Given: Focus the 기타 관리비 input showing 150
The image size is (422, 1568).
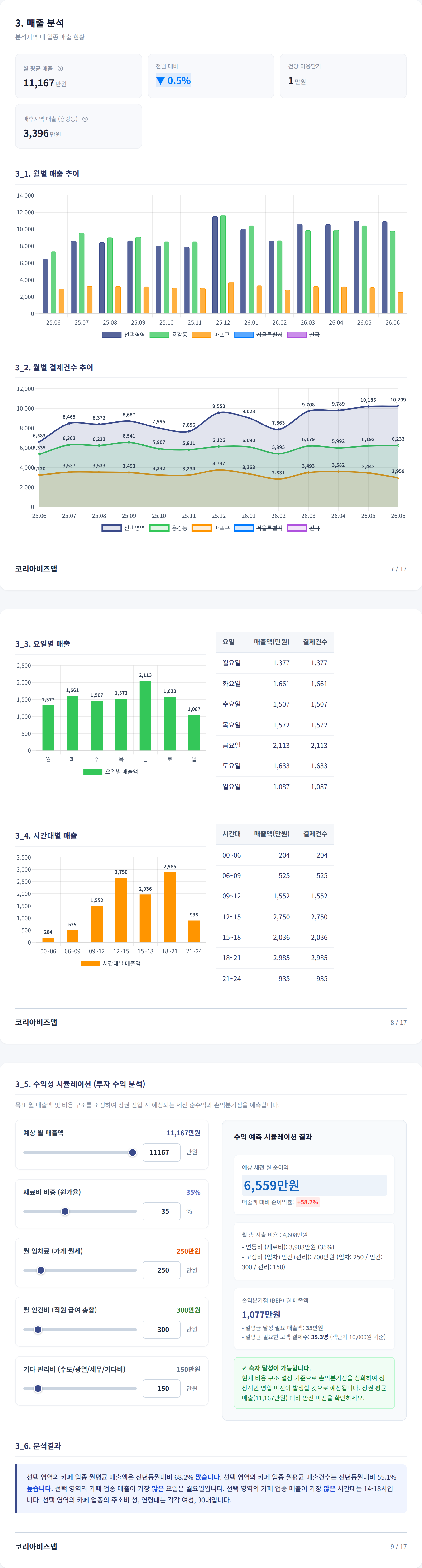Looking at the screenshot, I should [x=161, y=1389].
